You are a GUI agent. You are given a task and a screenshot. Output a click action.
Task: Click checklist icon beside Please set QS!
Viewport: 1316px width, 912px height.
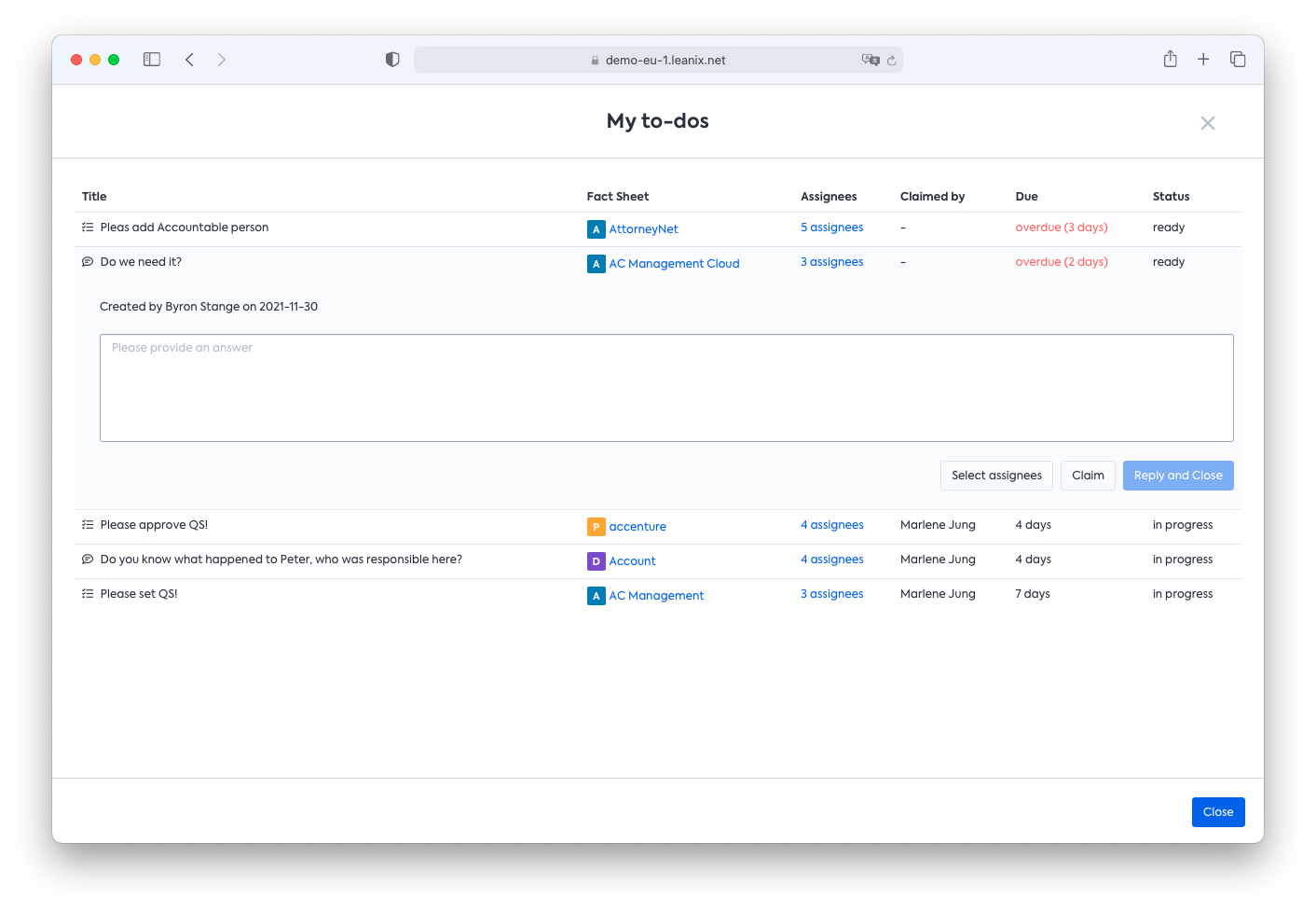[88, 594]
